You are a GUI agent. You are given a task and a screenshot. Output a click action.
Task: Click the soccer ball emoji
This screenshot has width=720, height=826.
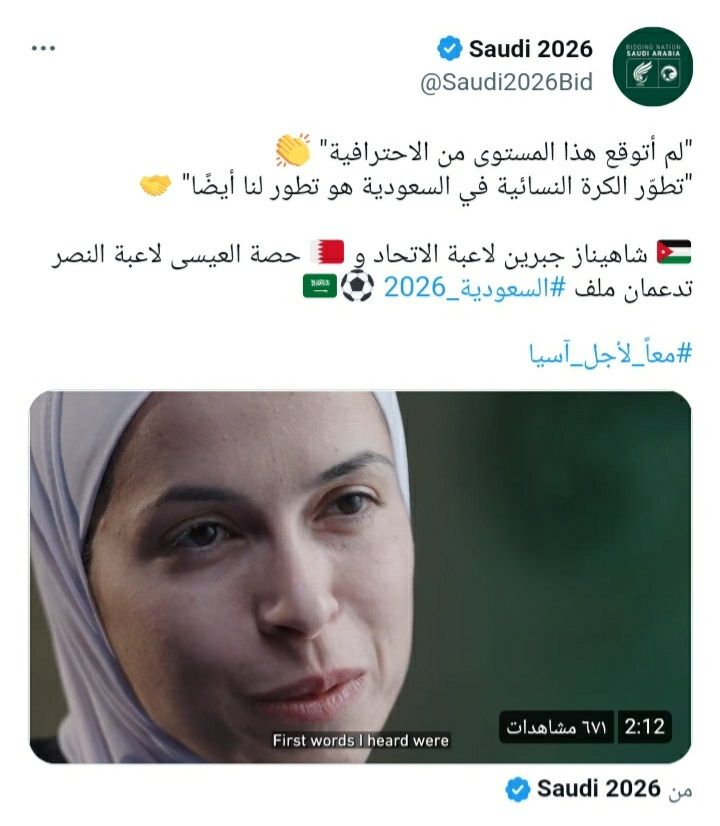[x=358, y=286]
